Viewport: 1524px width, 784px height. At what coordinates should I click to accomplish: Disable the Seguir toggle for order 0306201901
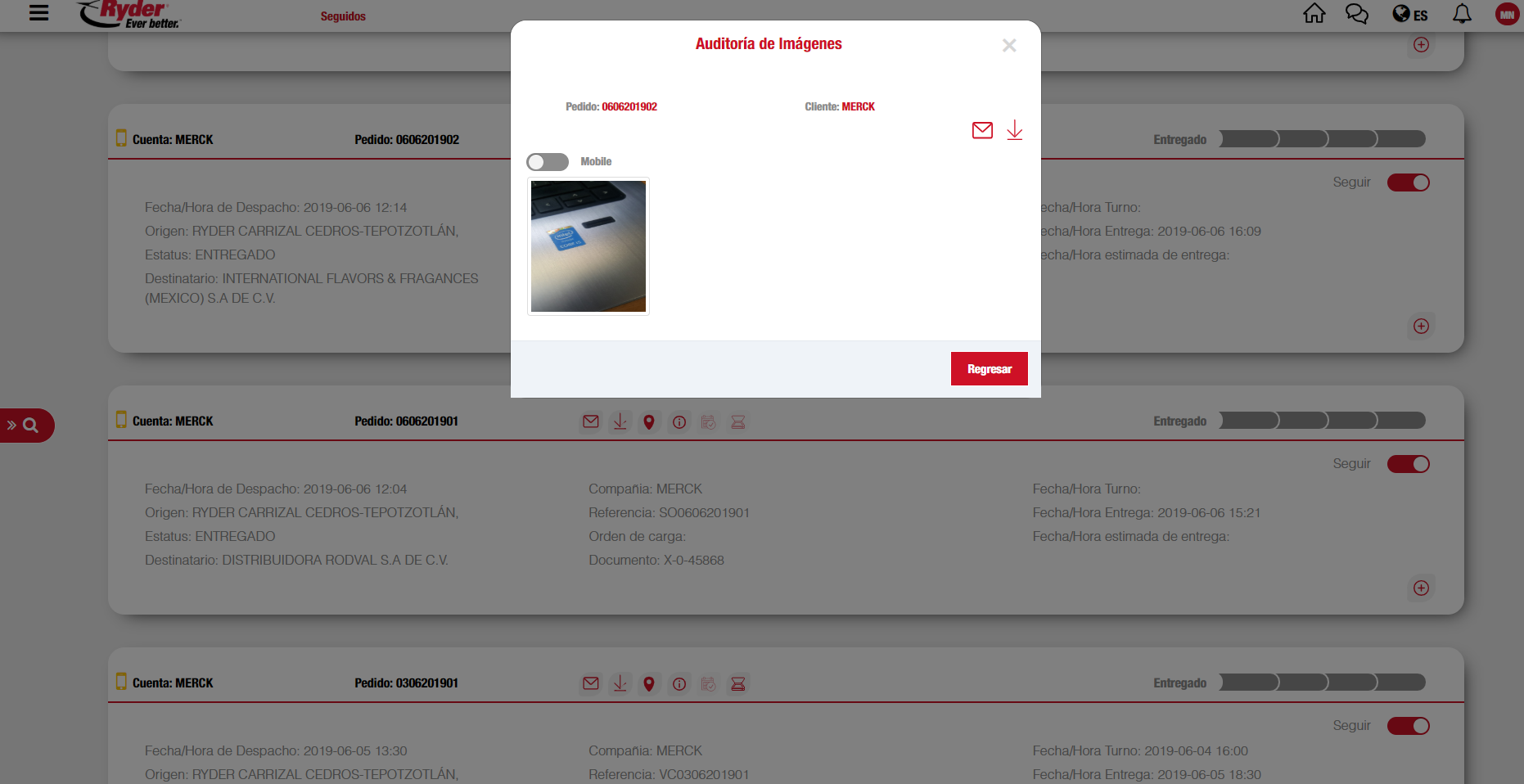pos(1408,726)
